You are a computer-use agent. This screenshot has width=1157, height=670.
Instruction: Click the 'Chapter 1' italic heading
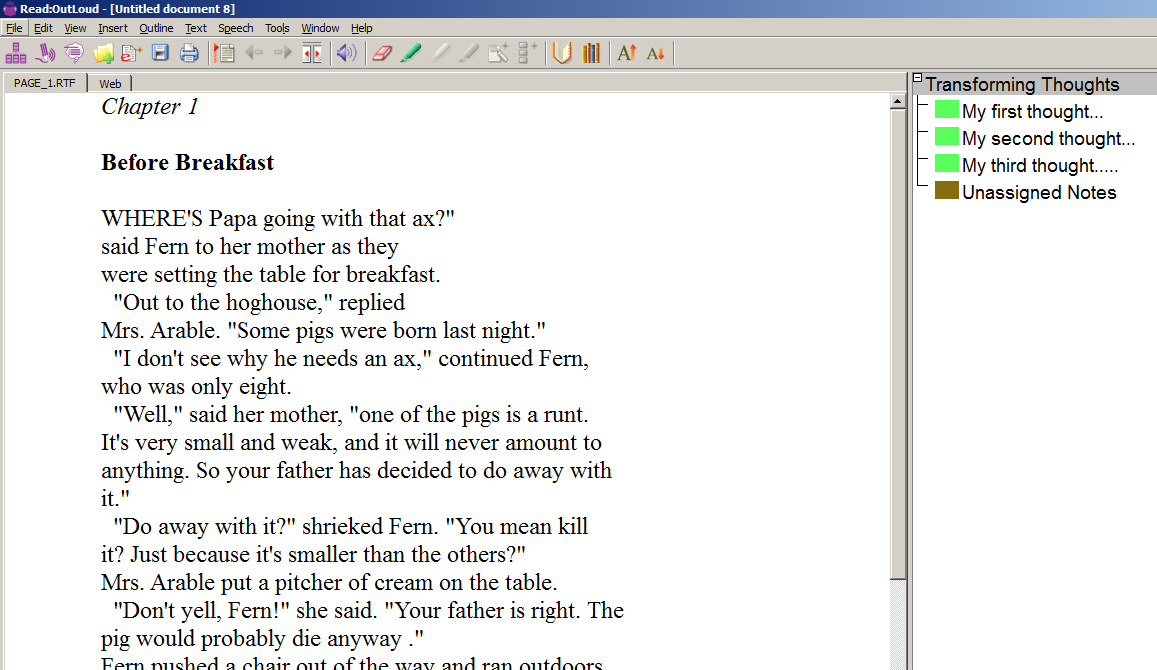pyautogui.click(x=150, y=107)
